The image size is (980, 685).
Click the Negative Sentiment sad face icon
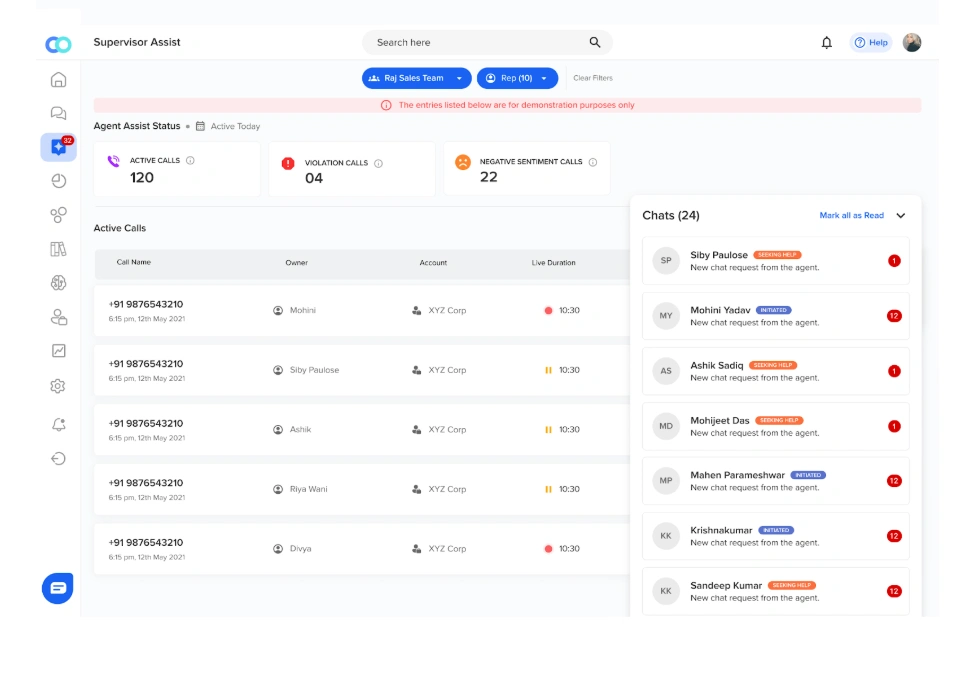click(x=462, y=162)
